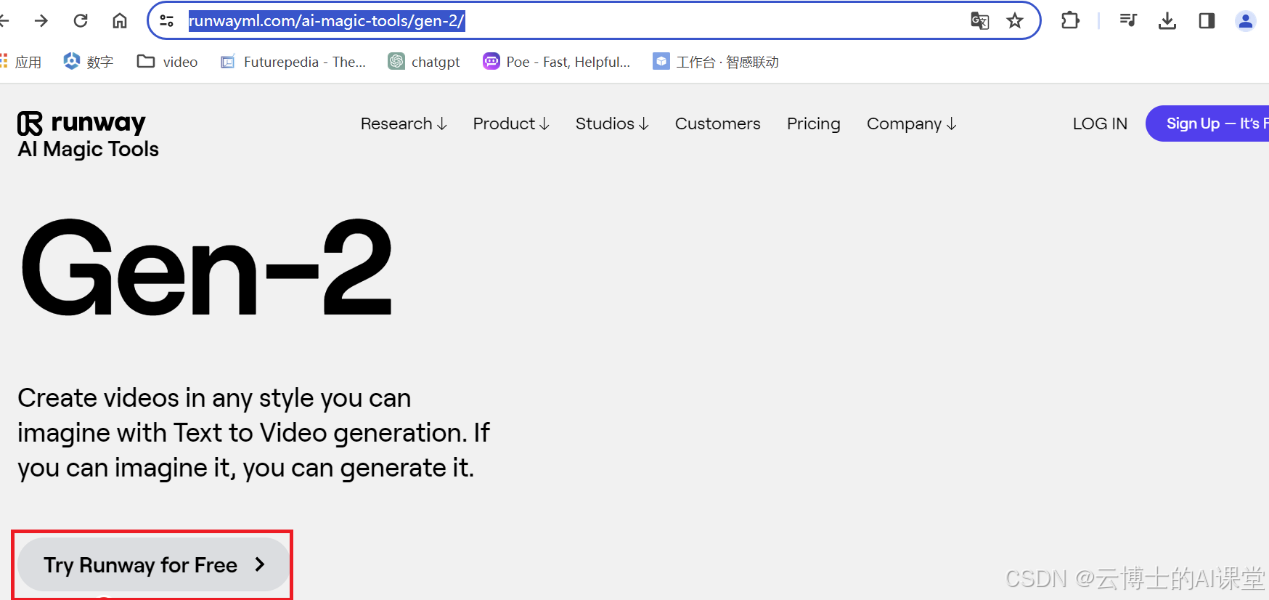Open the 数字 bookmark

point(88,62)
